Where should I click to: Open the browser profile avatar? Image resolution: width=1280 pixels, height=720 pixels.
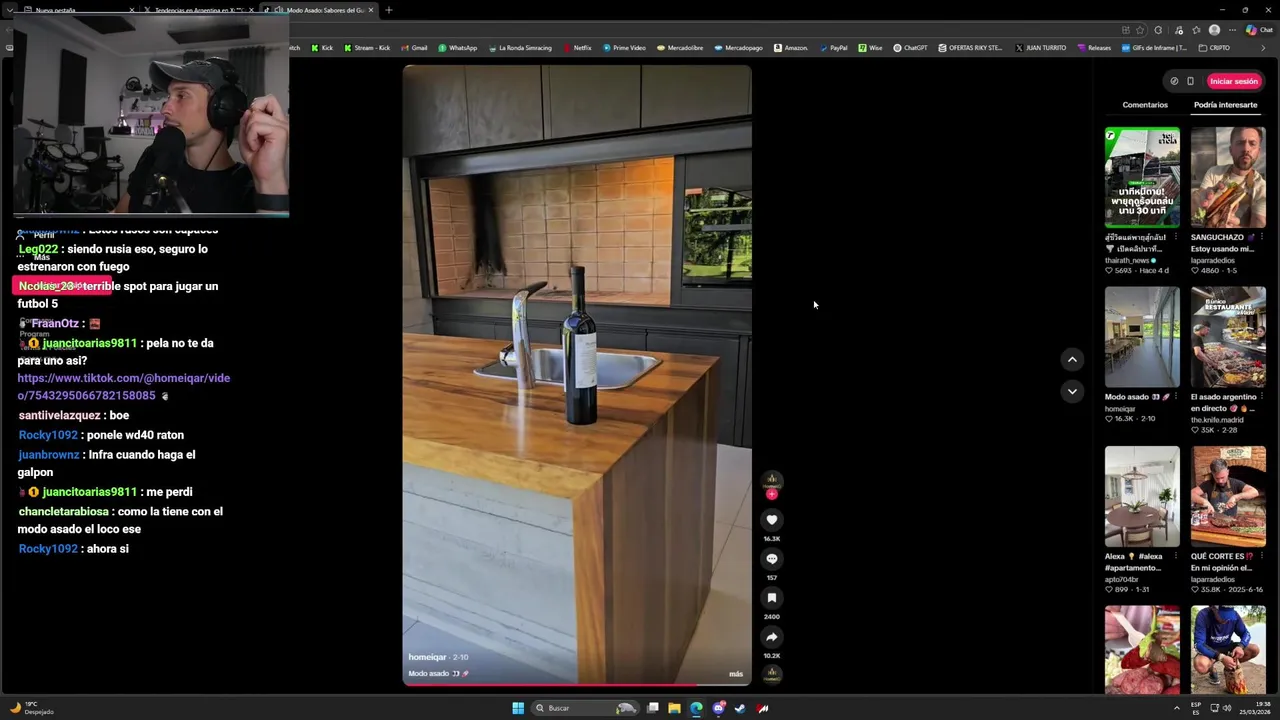pos(1214,30)
